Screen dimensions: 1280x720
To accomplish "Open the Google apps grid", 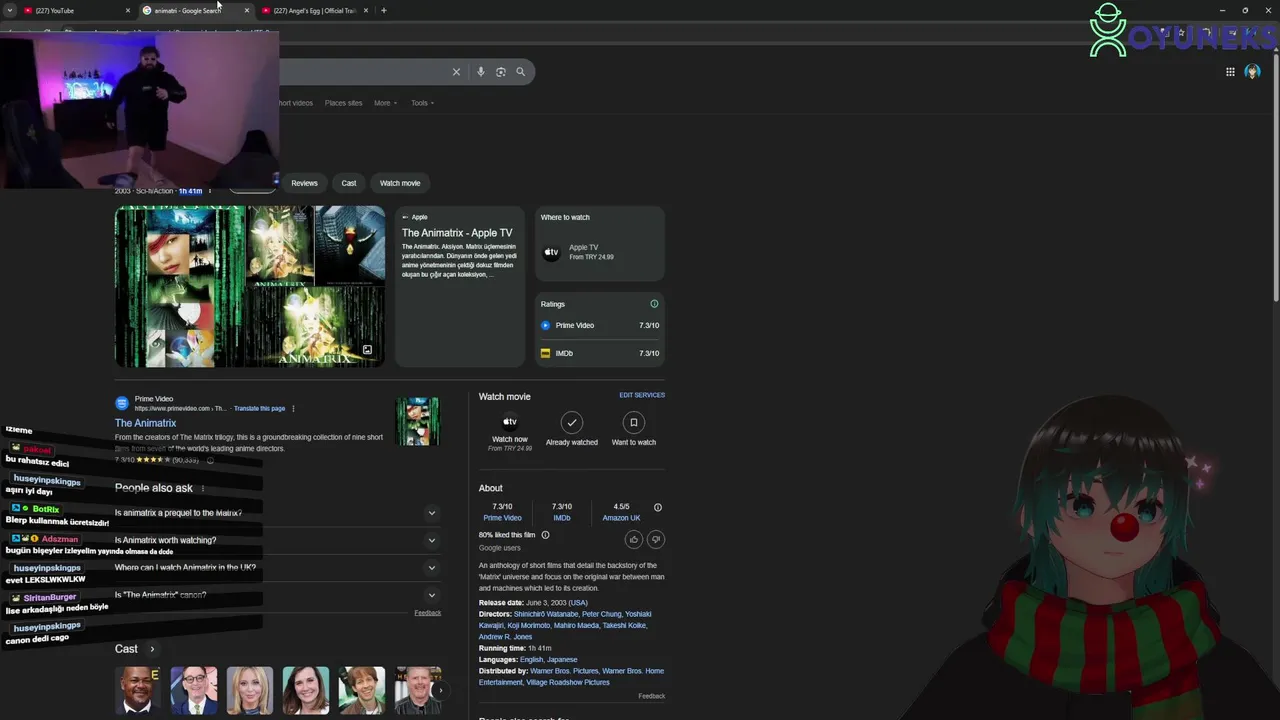I will [1230, 72].
